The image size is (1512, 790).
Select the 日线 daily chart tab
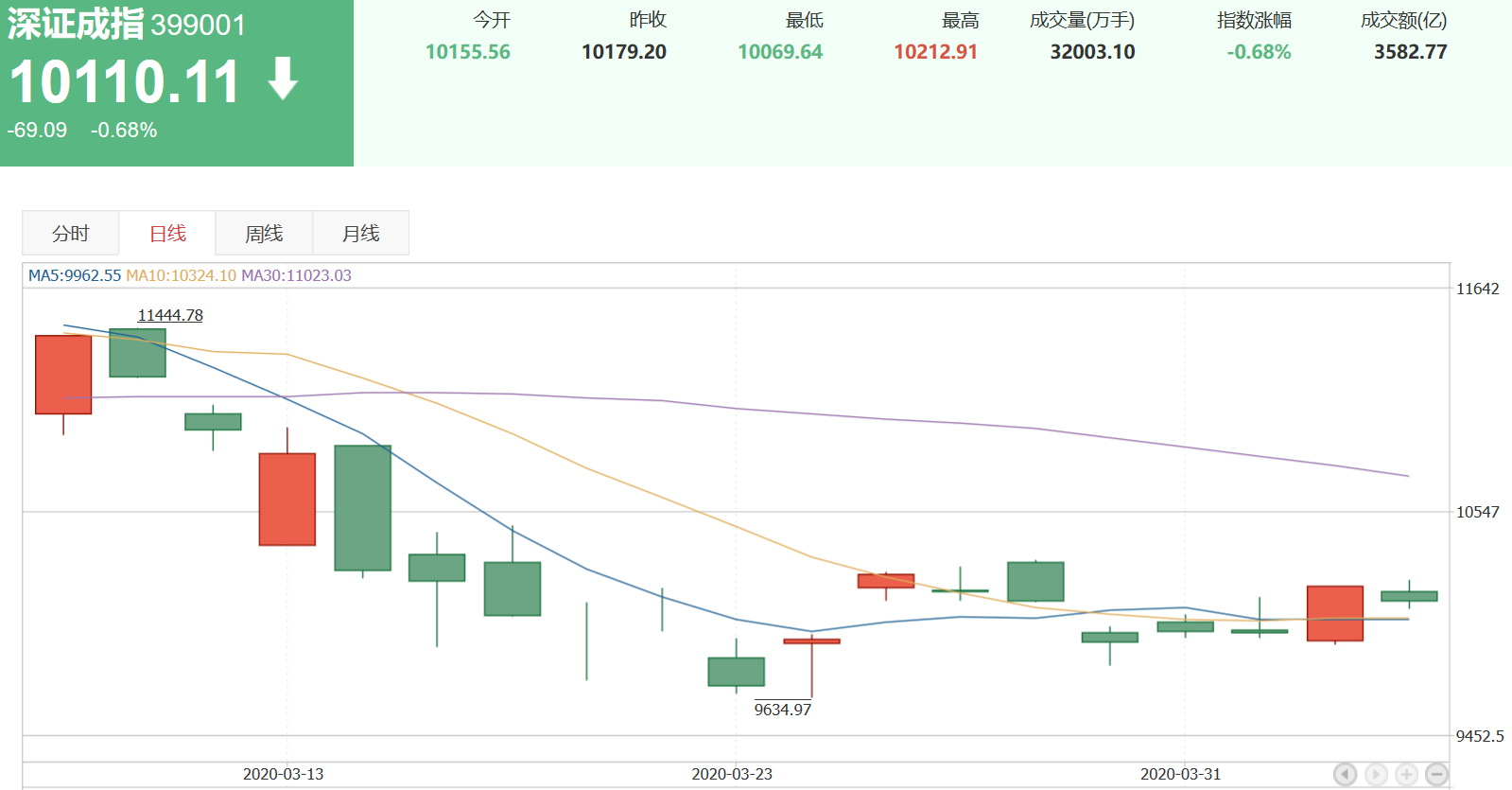pyautogui.click(x=167, y=234)
